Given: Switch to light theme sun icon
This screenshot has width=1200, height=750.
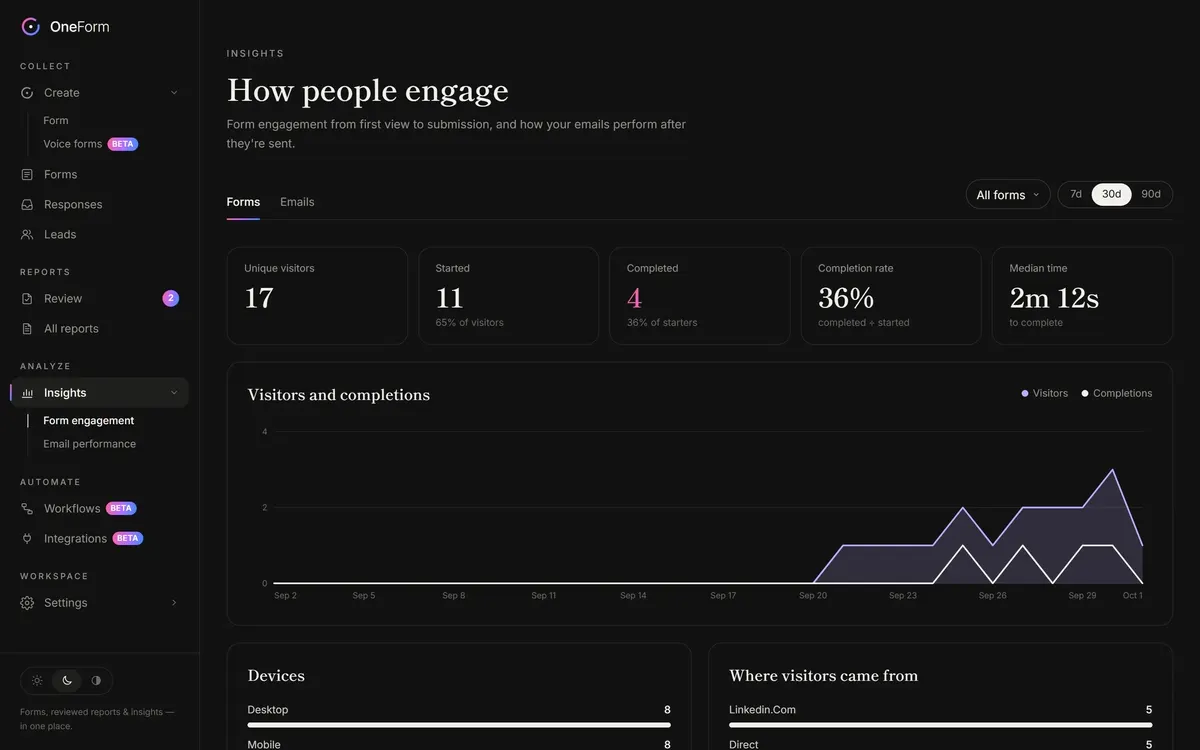Looking at the screenshot, I should coord(37,681).
